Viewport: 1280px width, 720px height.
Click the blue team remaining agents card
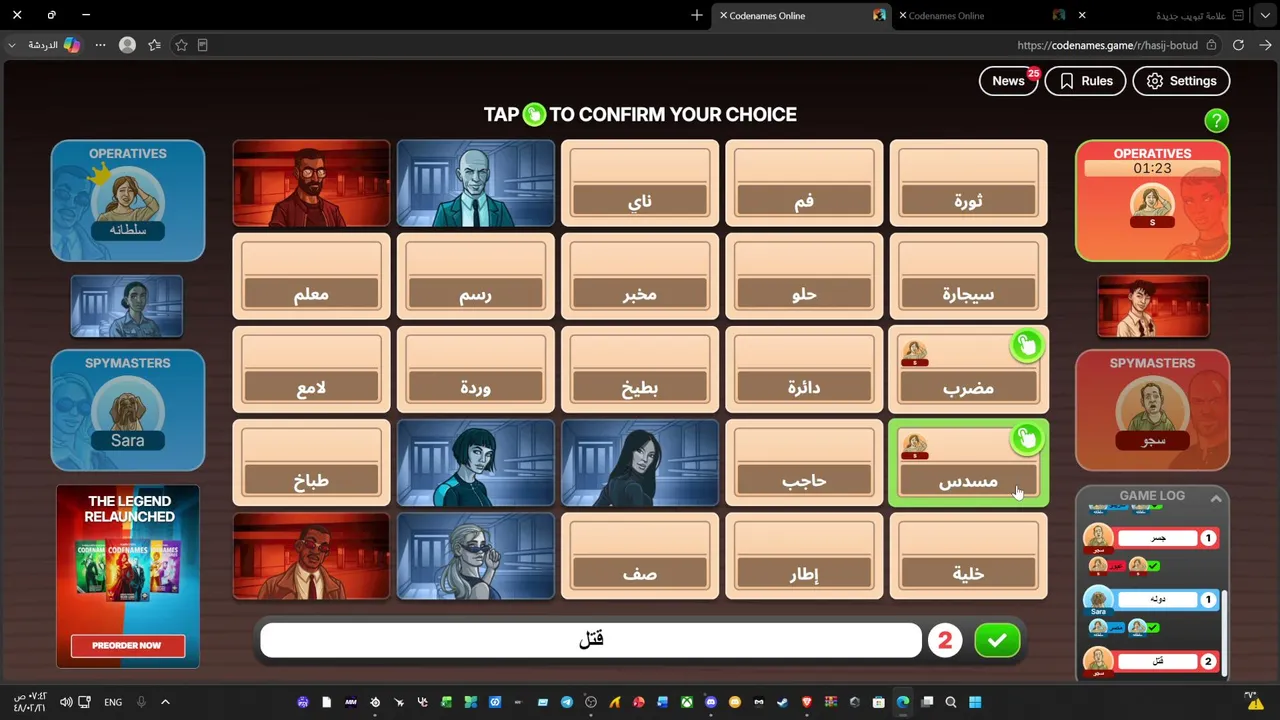[x=127, y=306]
